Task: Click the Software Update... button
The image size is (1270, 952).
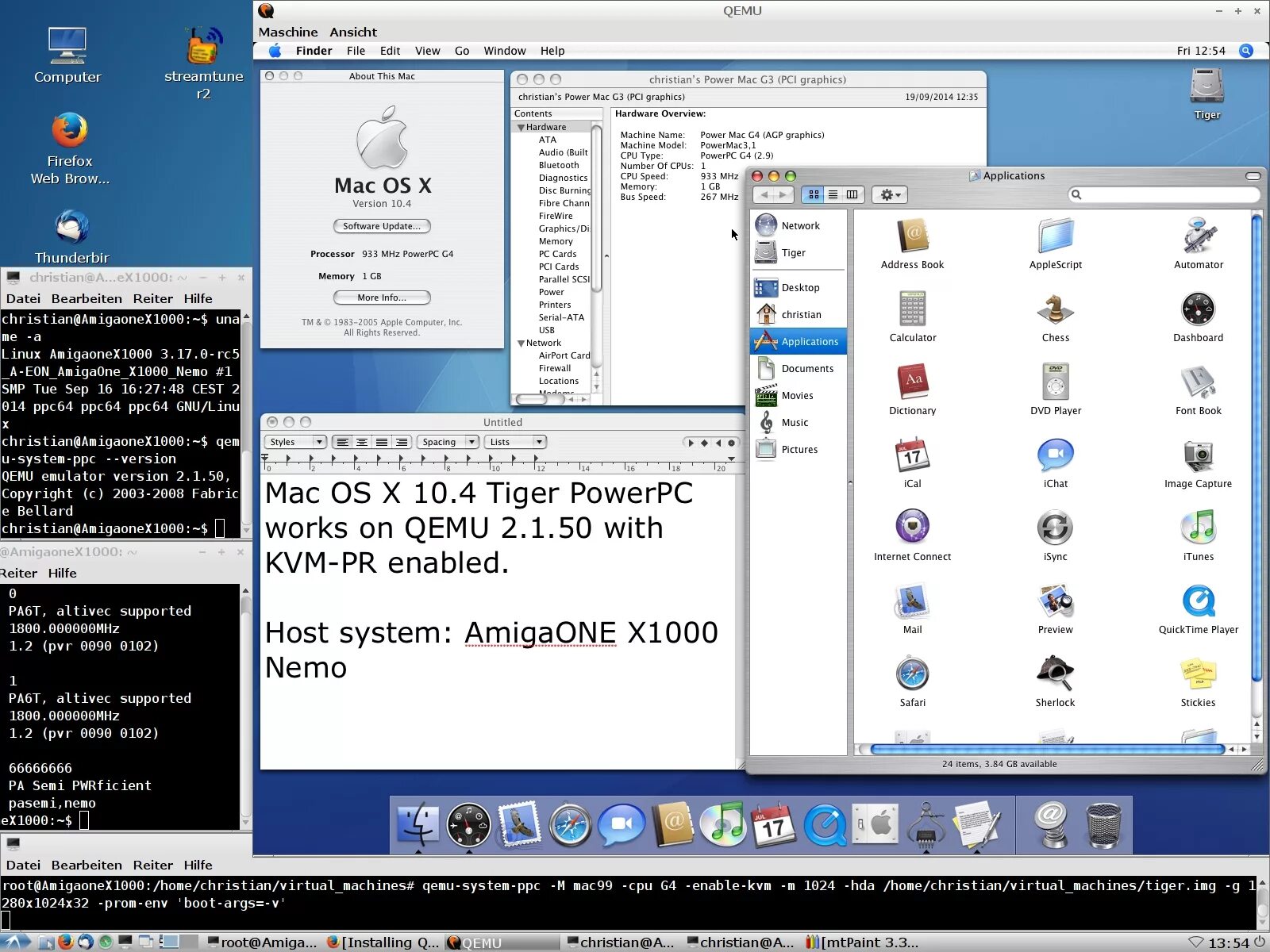Action: click(382, 226)
